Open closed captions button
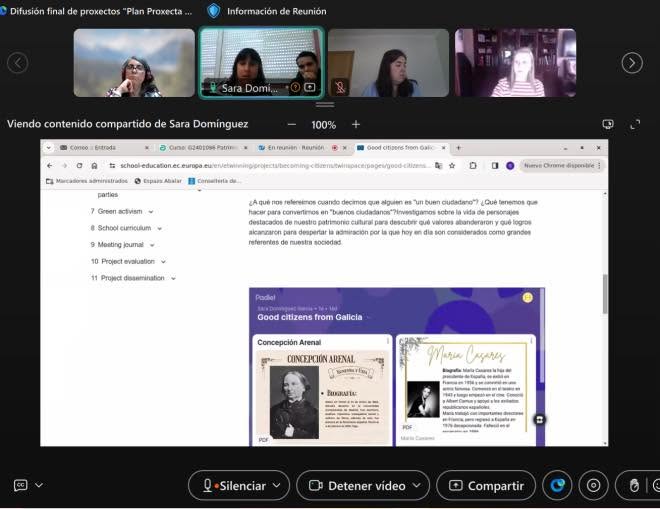The width and height of the screenshot is (660, 509). point(20,485)
